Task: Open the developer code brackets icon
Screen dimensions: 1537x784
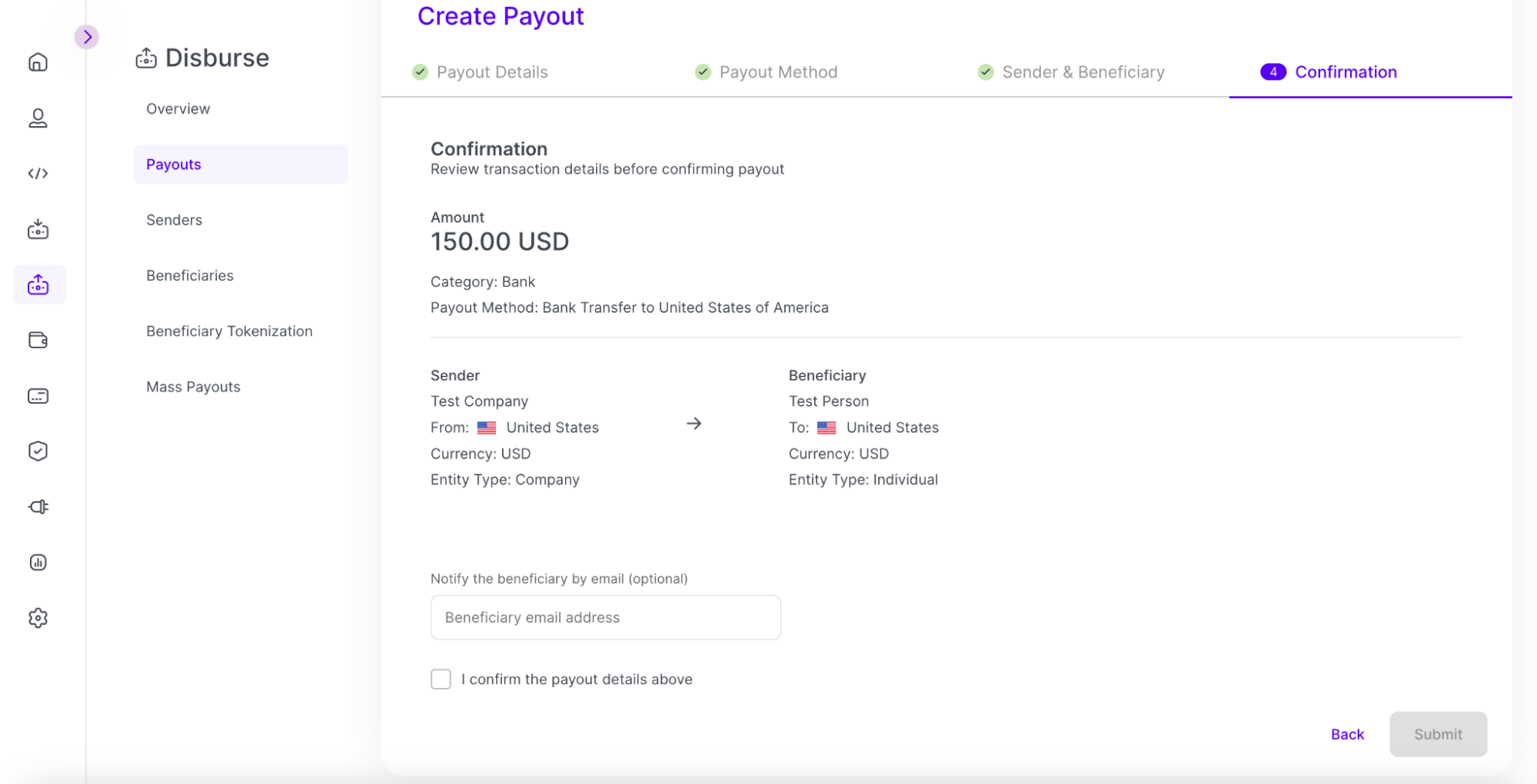Action: tap(38, 174)
